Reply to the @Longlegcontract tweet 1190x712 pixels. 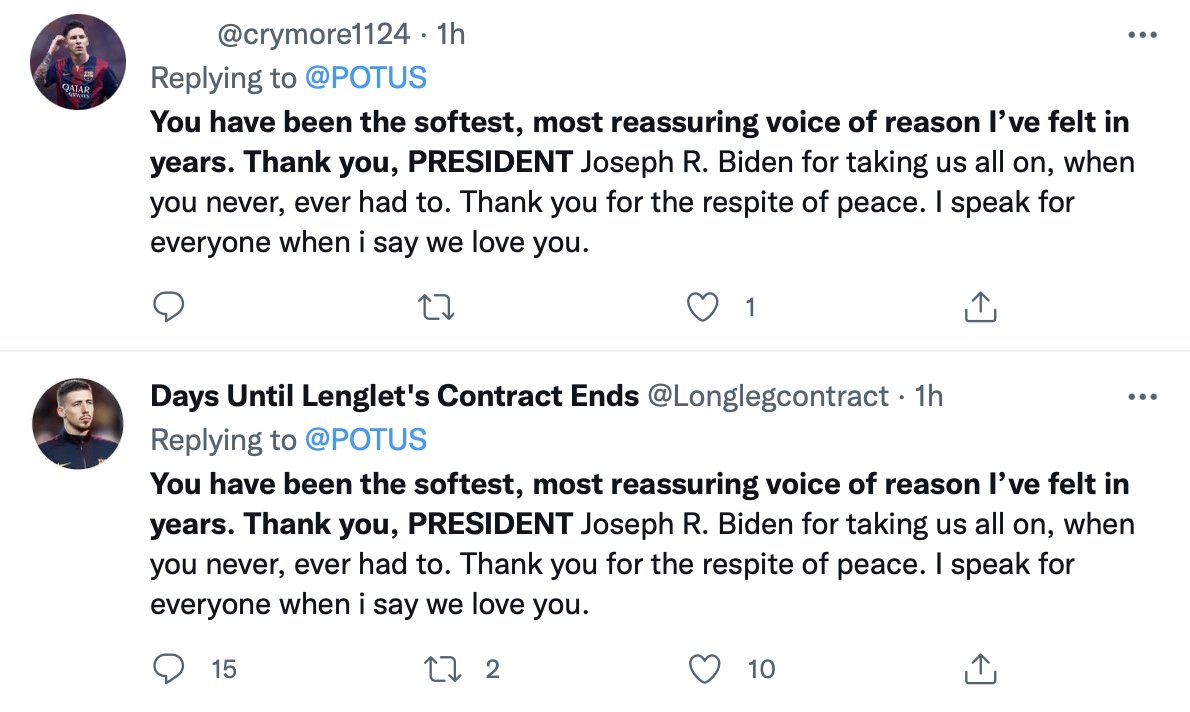pos(170,668)
